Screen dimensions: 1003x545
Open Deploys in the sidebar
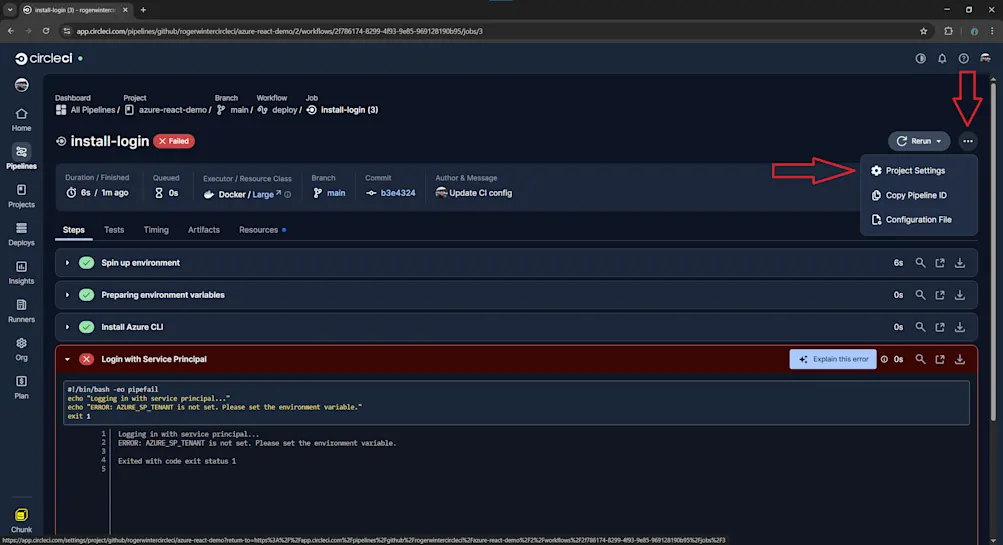tap(21, 234)
